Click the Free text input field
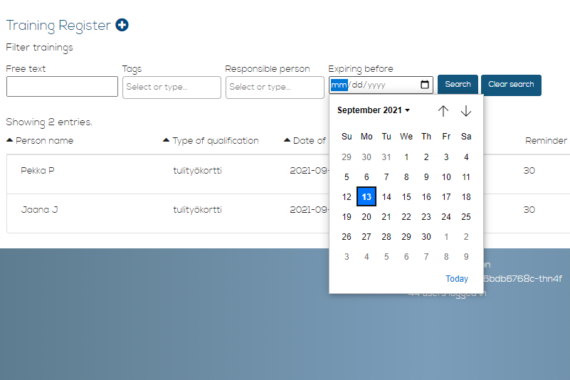This screenshot has height=380, width=570. pos(62,87)
